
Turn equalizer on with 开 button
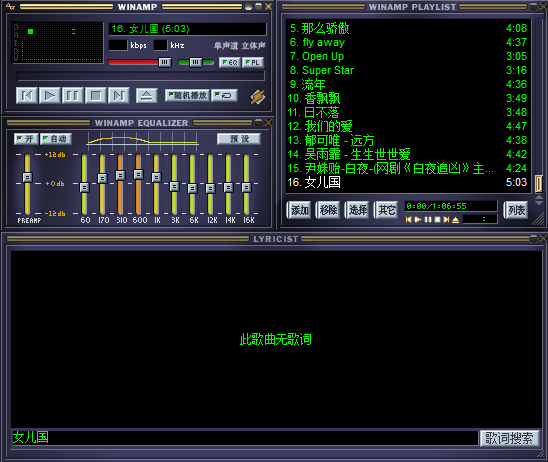26,139
